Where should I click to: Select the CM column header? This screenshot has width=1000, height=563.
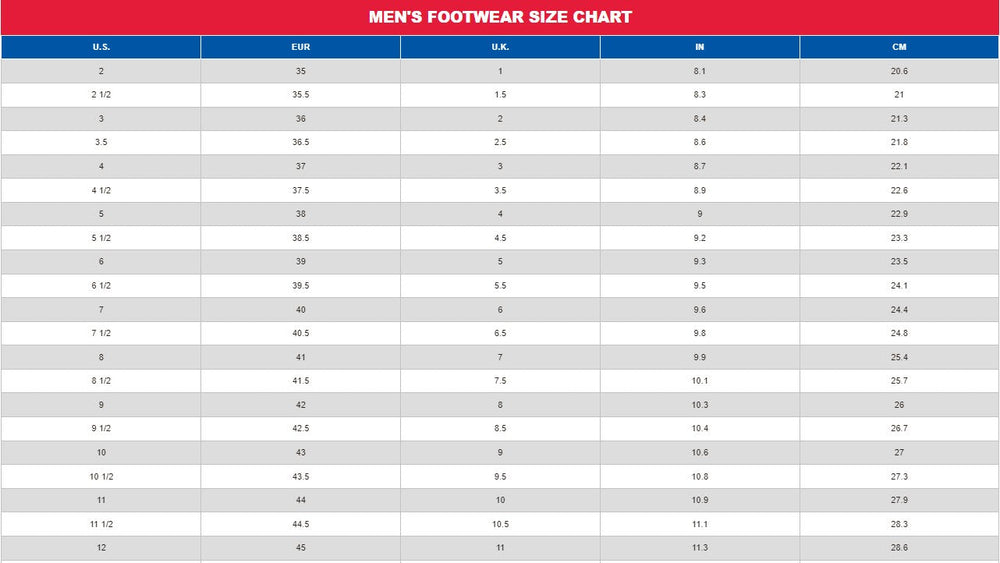click(x=900, y=47)
